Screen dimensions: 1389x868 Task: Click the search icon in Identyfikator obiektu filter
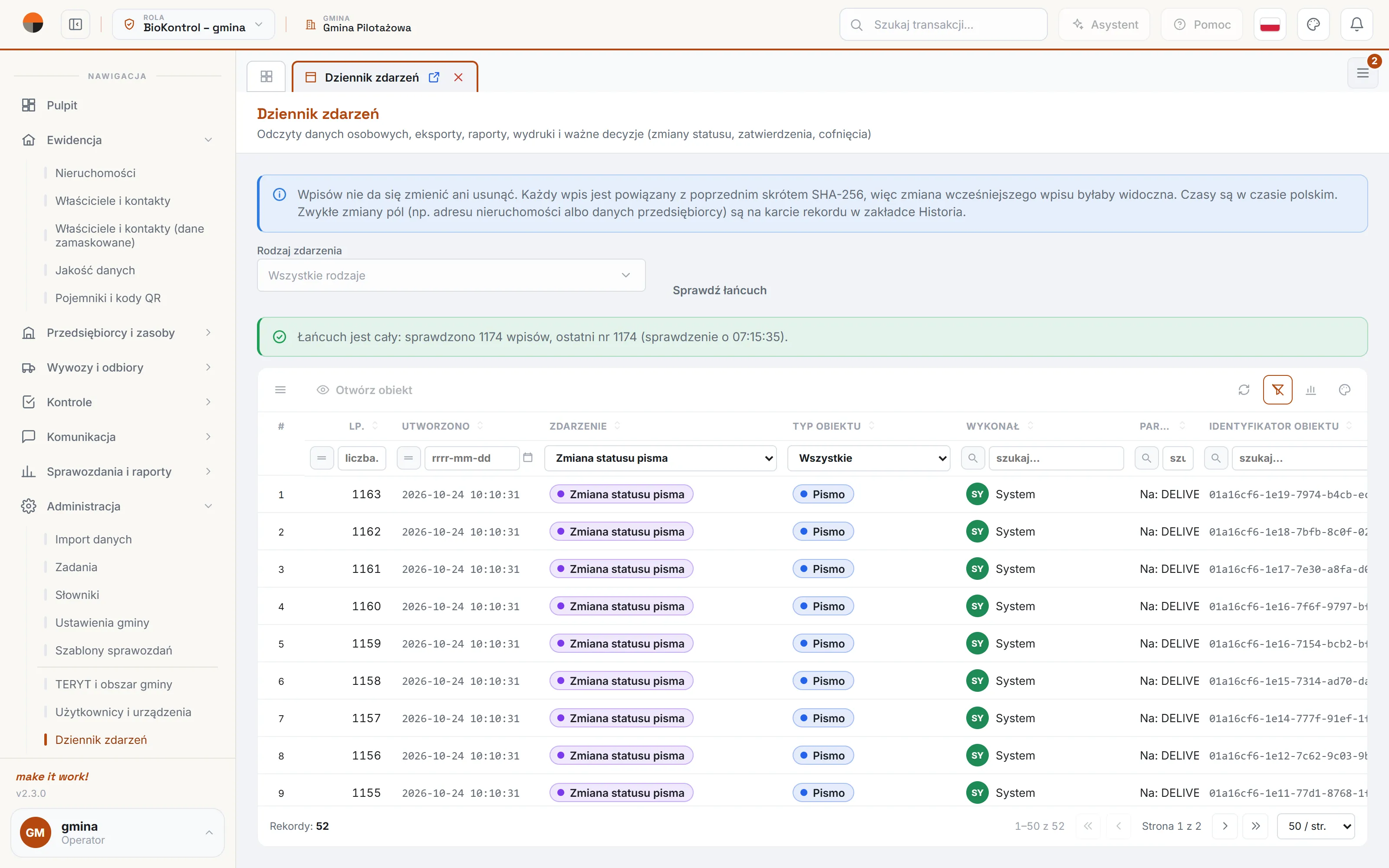coord(1216,458)
